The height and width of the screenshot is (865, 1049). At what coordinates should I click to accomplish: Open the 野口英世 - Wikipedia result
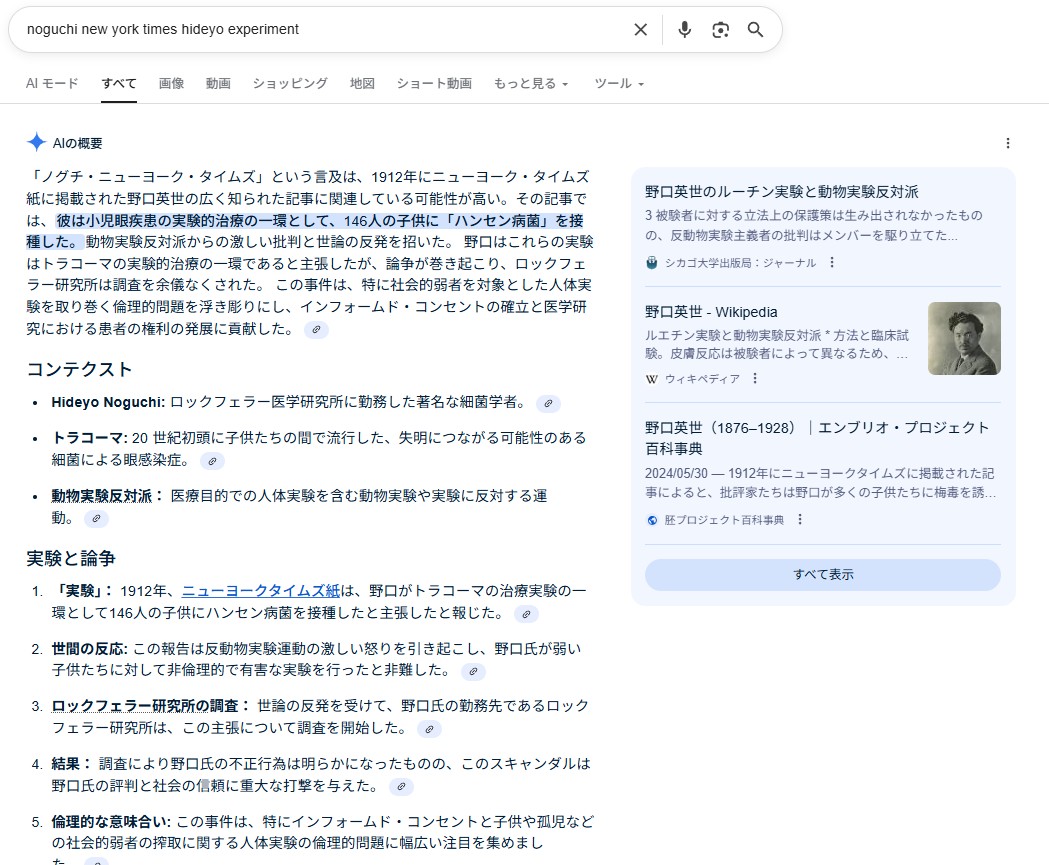point(711,312)
